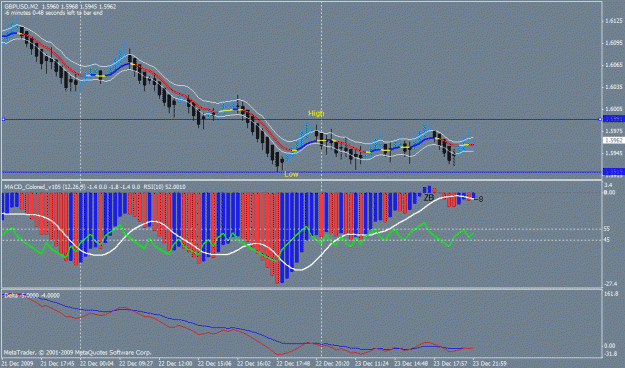Select the yellow 'High' label

(316, 114)
